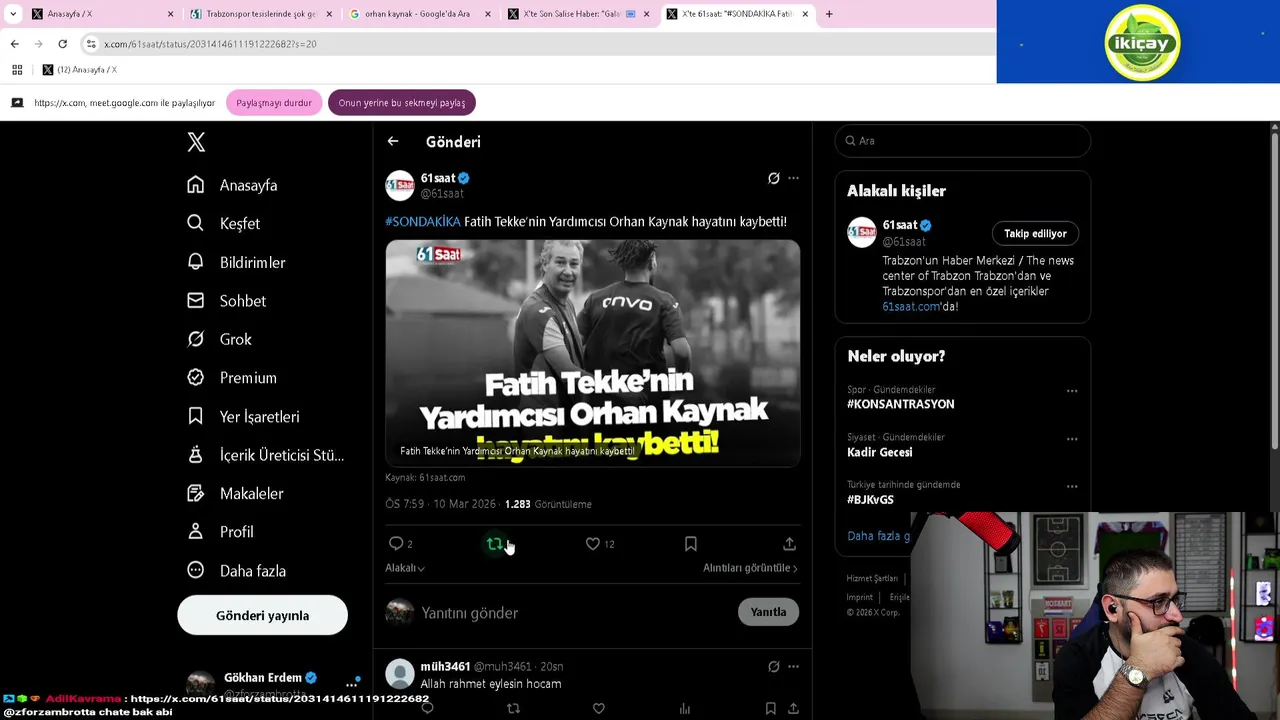Open more options on 61saat post
Screen dimensions: 1280x720
click(x=793, y=178)
